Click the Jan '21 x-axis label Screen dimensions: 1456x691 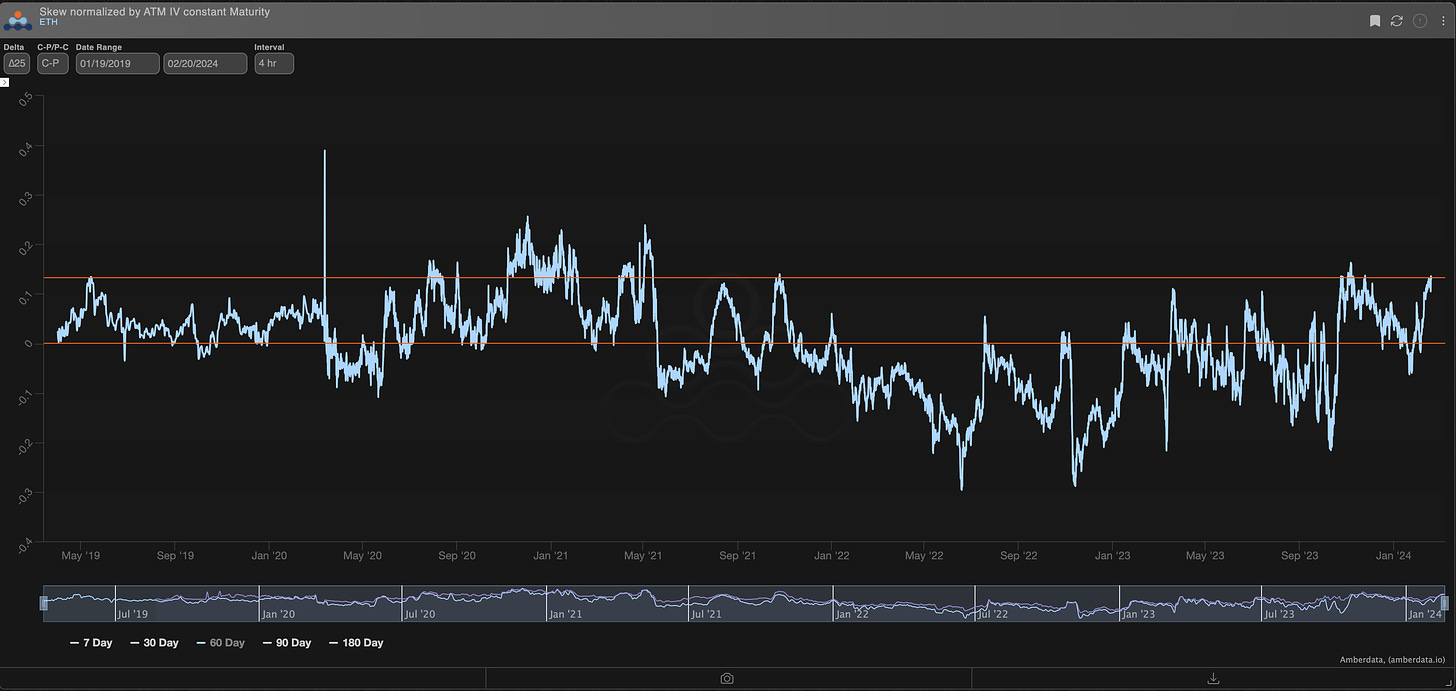point(550,555)
